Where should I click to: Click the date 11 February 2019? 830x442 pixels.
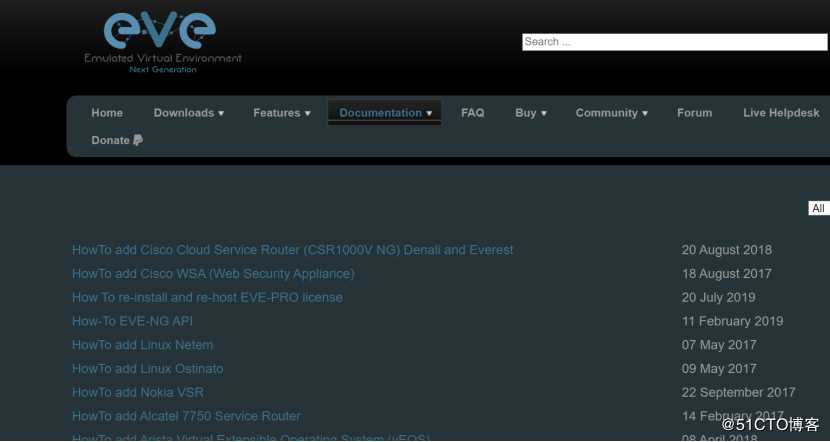[x=733, y=321]
